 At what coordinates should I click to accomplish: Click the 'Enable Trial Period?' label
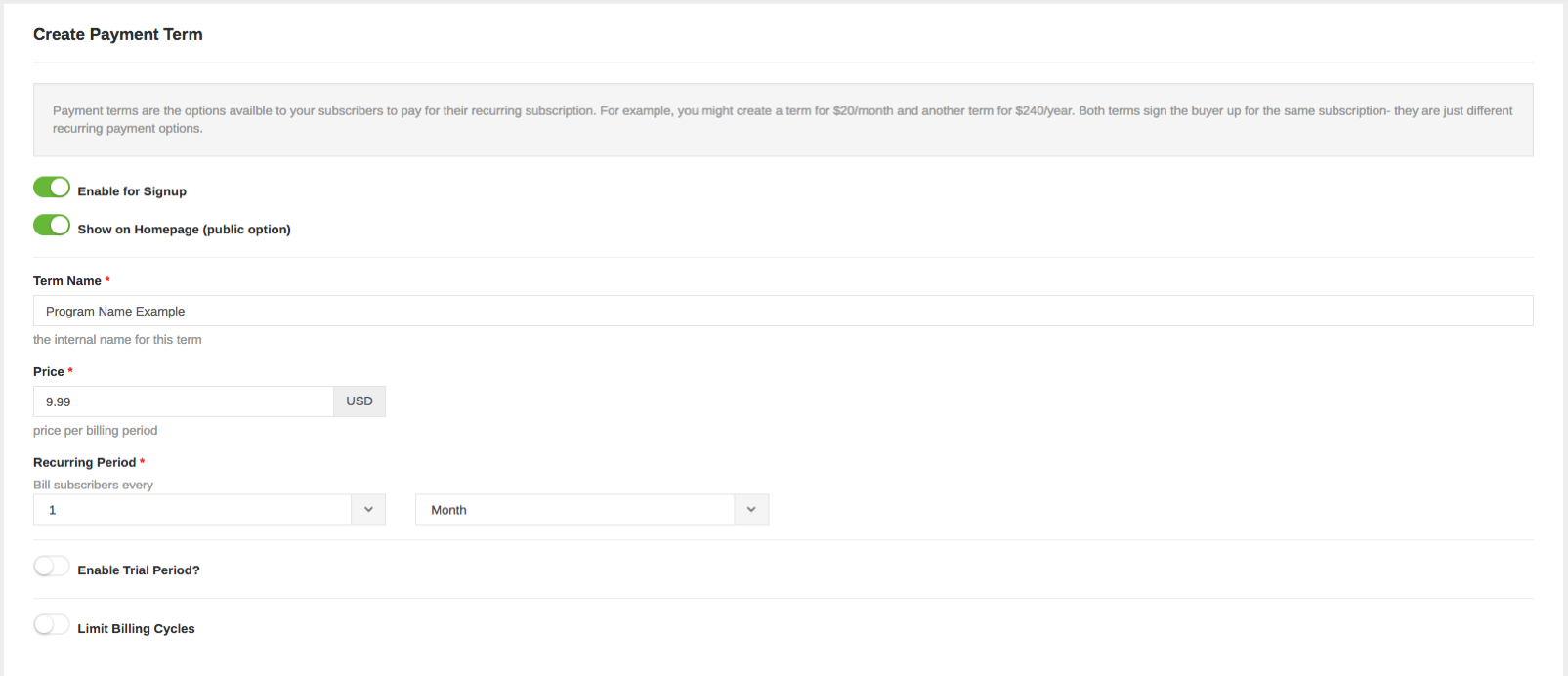pos(139,570)
